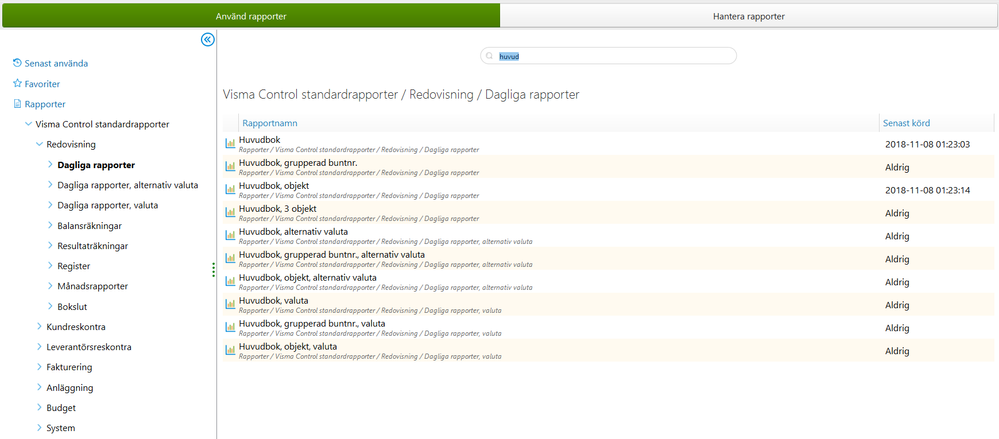The height and width of the screenshot is (439, 999).
Task: Open Huvudbok, objekt, alternativ valuta report
Action: pyautogui.click(x=308, y=278)
